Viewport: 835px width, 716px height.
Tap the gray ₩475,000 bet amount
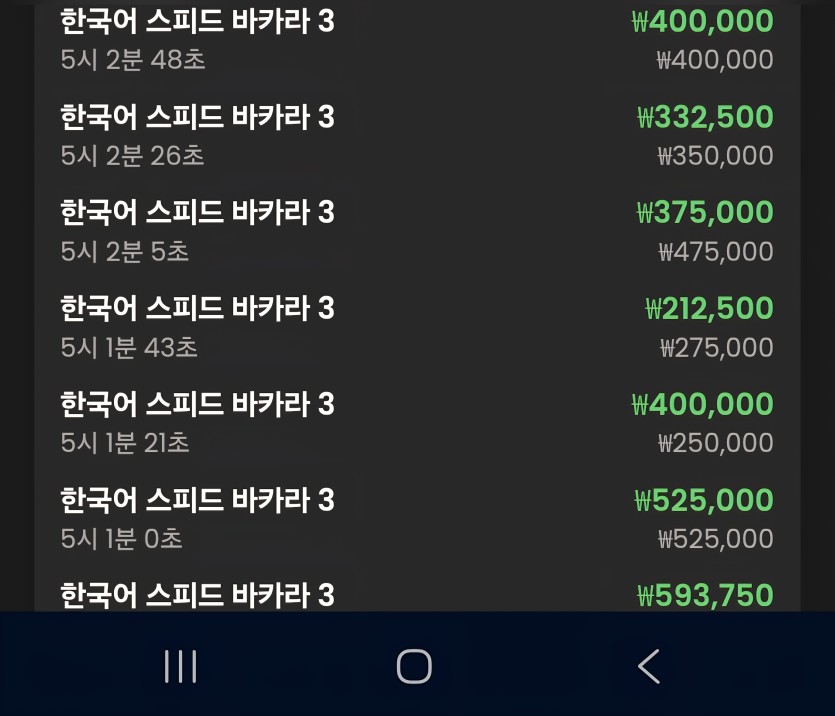716,252
